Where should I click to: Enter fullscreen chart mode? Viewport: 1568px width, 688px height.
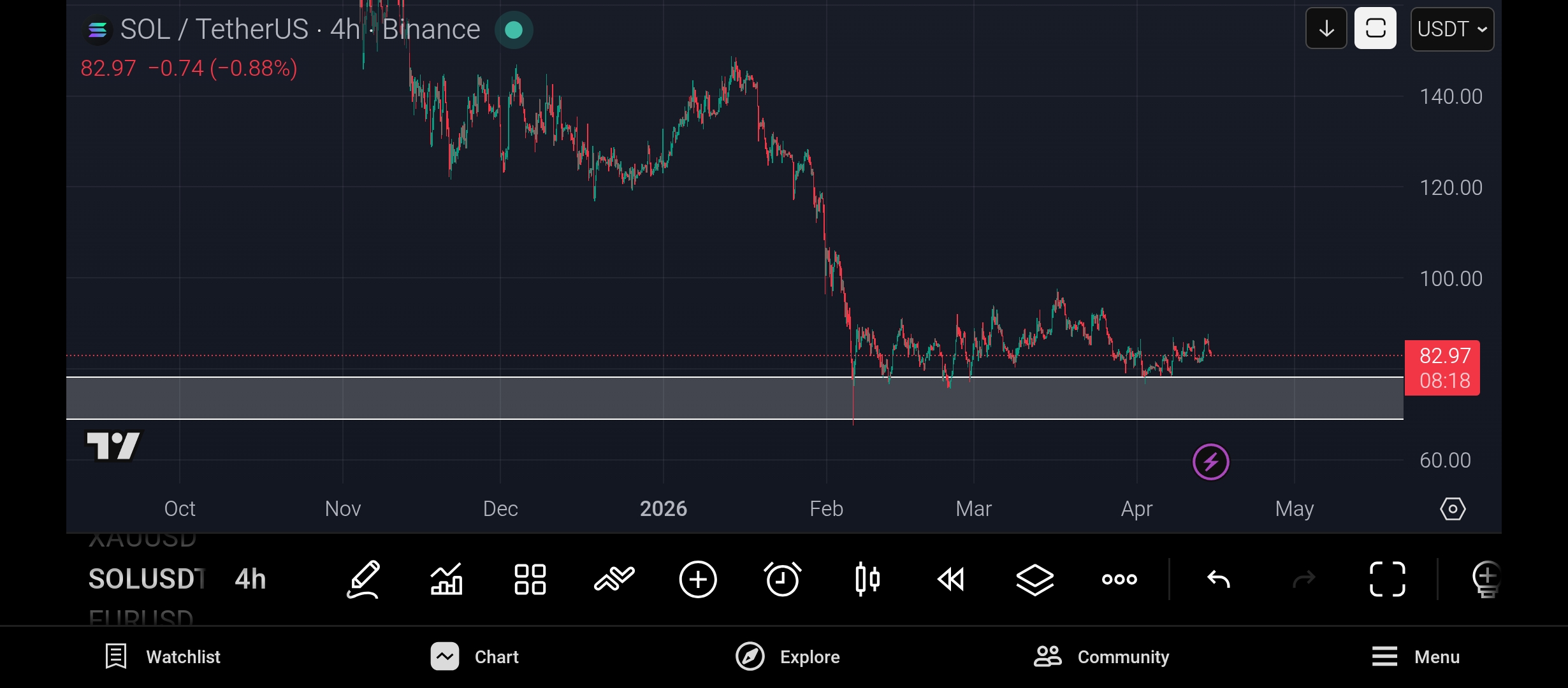[x=1388, y=580]
